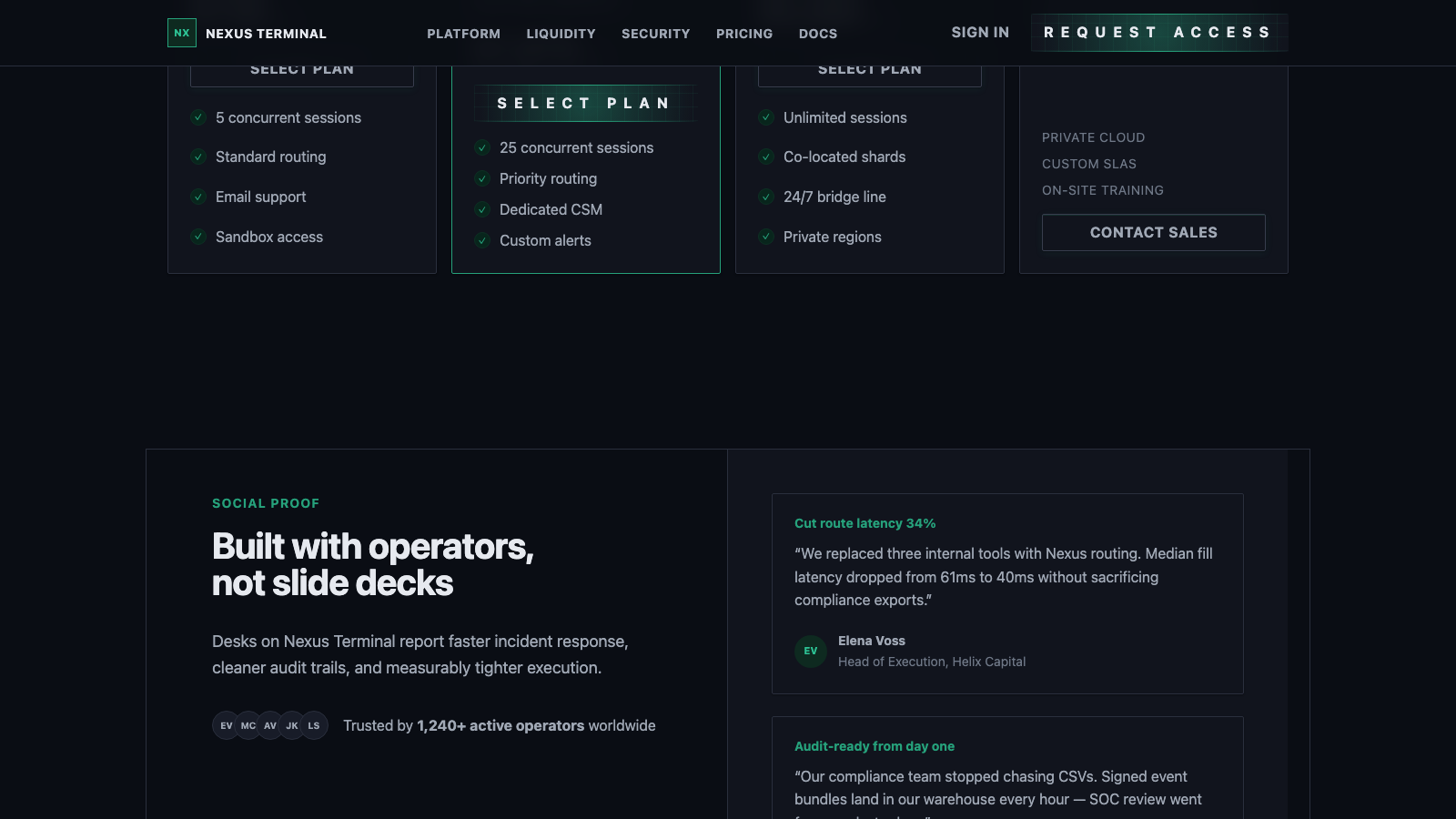Image resolution: width=1456 pixels, height=819 pixels.
Task: Click the check icon beside 25 concurrent sessions
Action: (482, 147)
